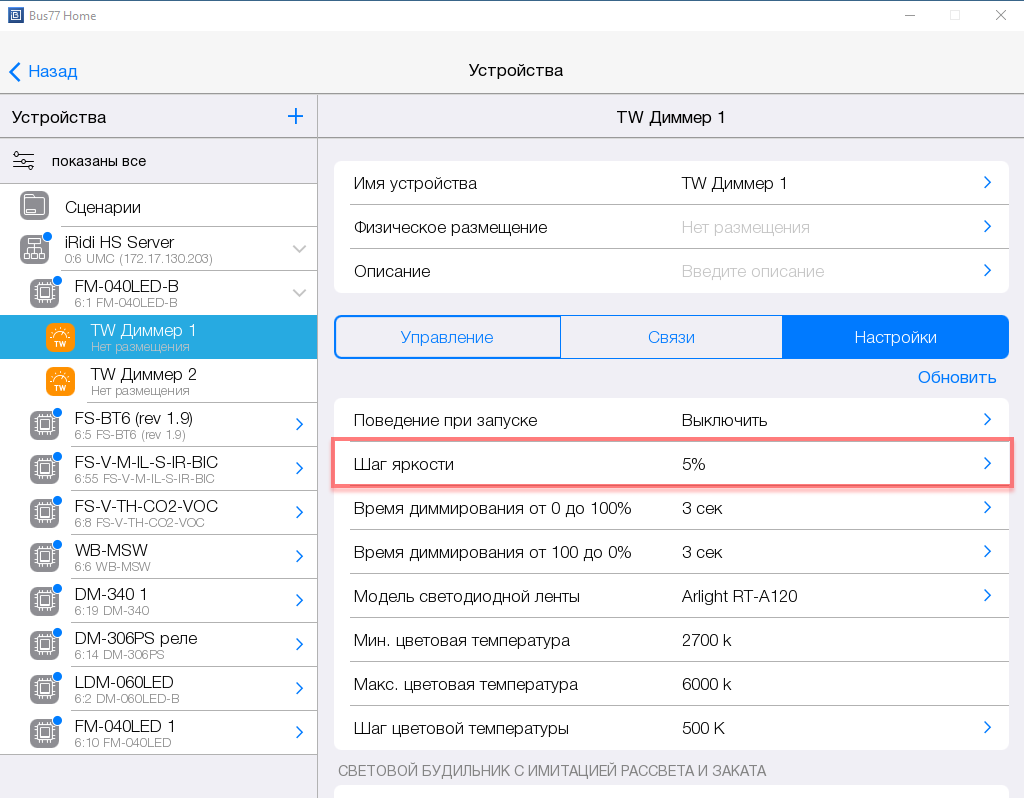Click the LDM-060LED chip icon

point(44,688)
